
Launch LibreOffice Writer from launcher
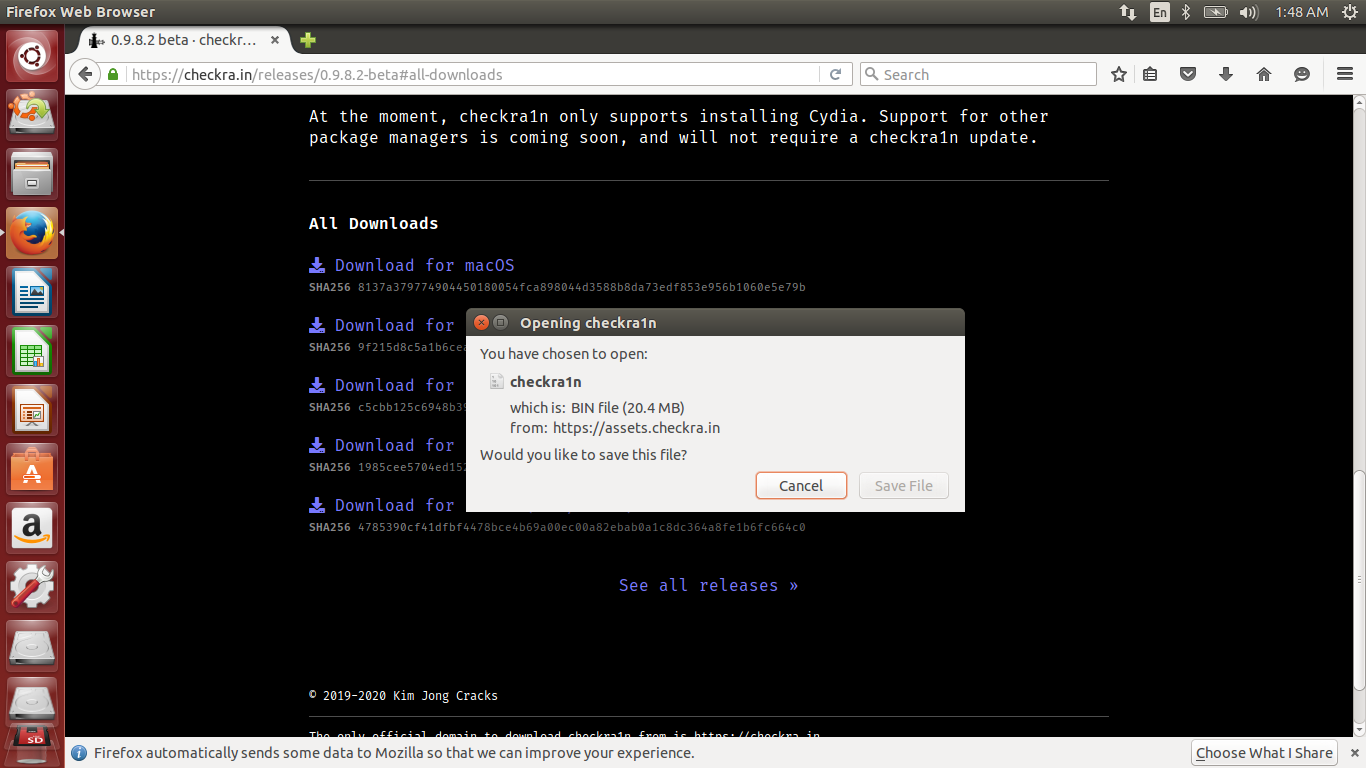(33, 292)
